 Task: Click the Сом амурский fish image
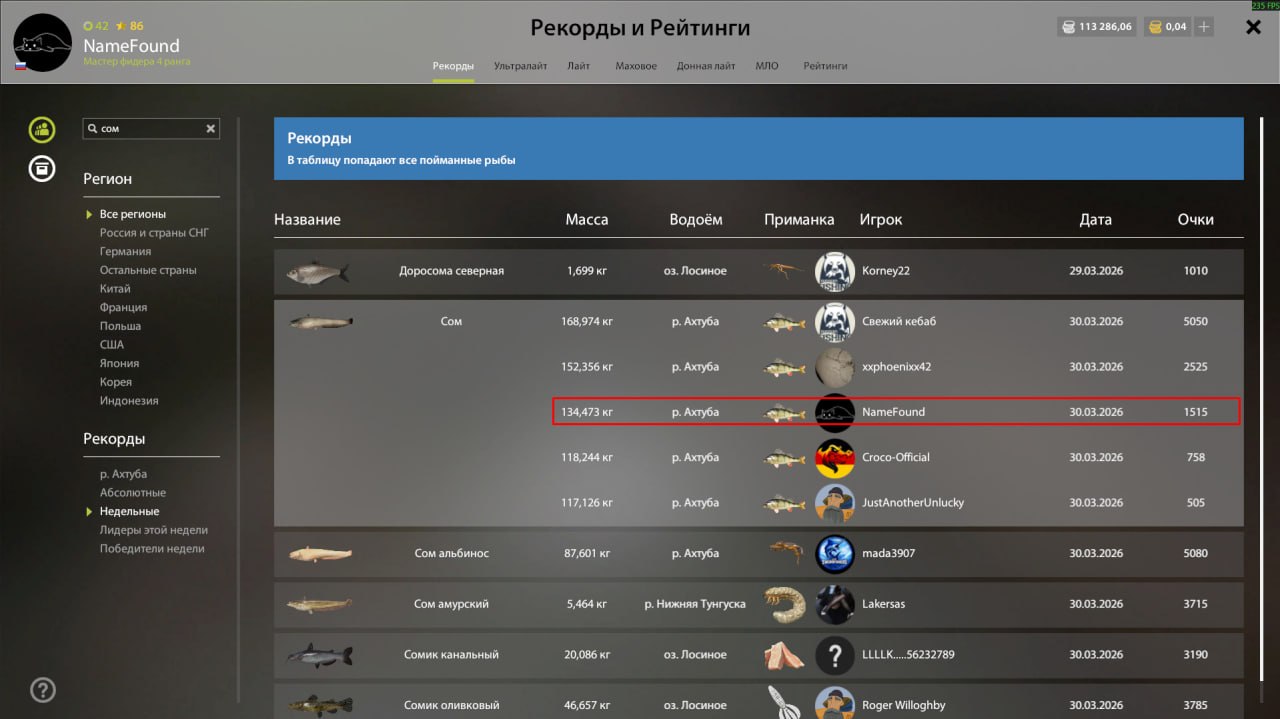[x=319, y=604]
